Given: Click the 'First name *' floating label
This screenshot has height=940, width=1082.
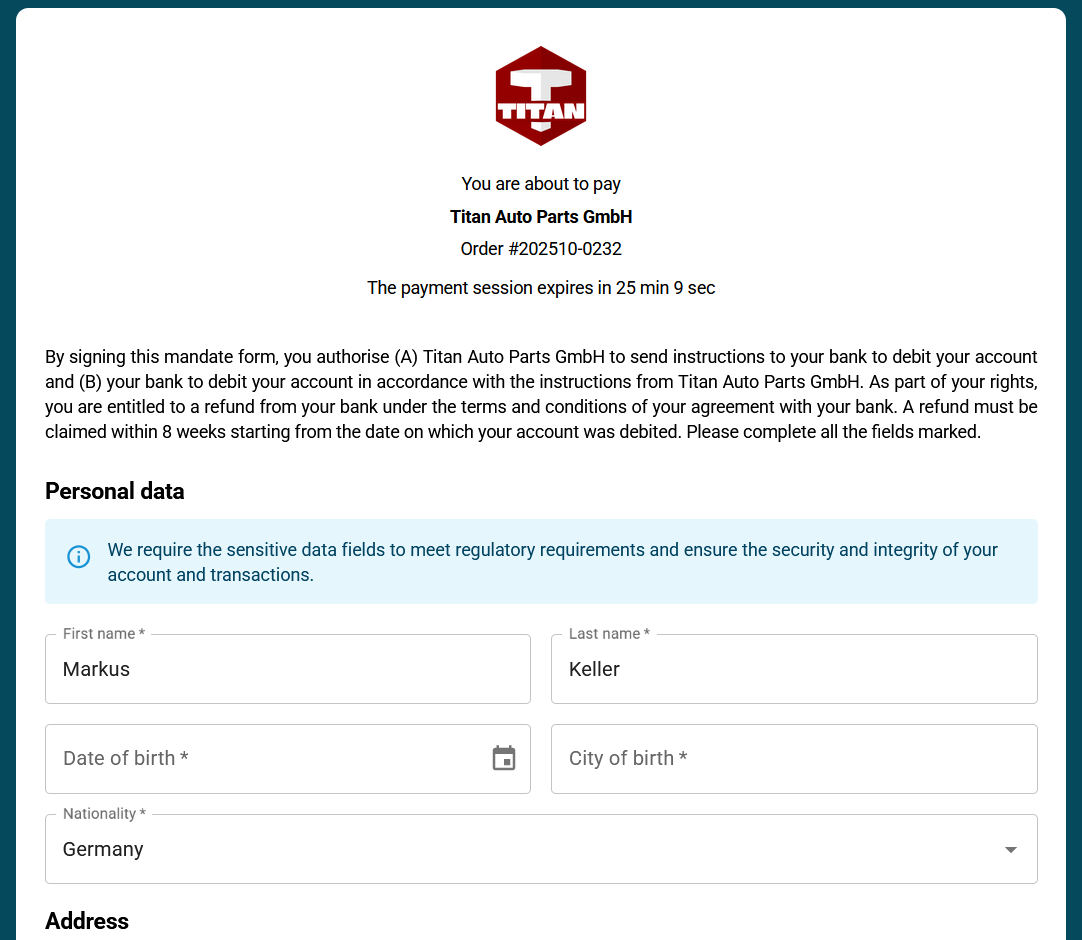Looking at the screenshot, I should 104,634.
